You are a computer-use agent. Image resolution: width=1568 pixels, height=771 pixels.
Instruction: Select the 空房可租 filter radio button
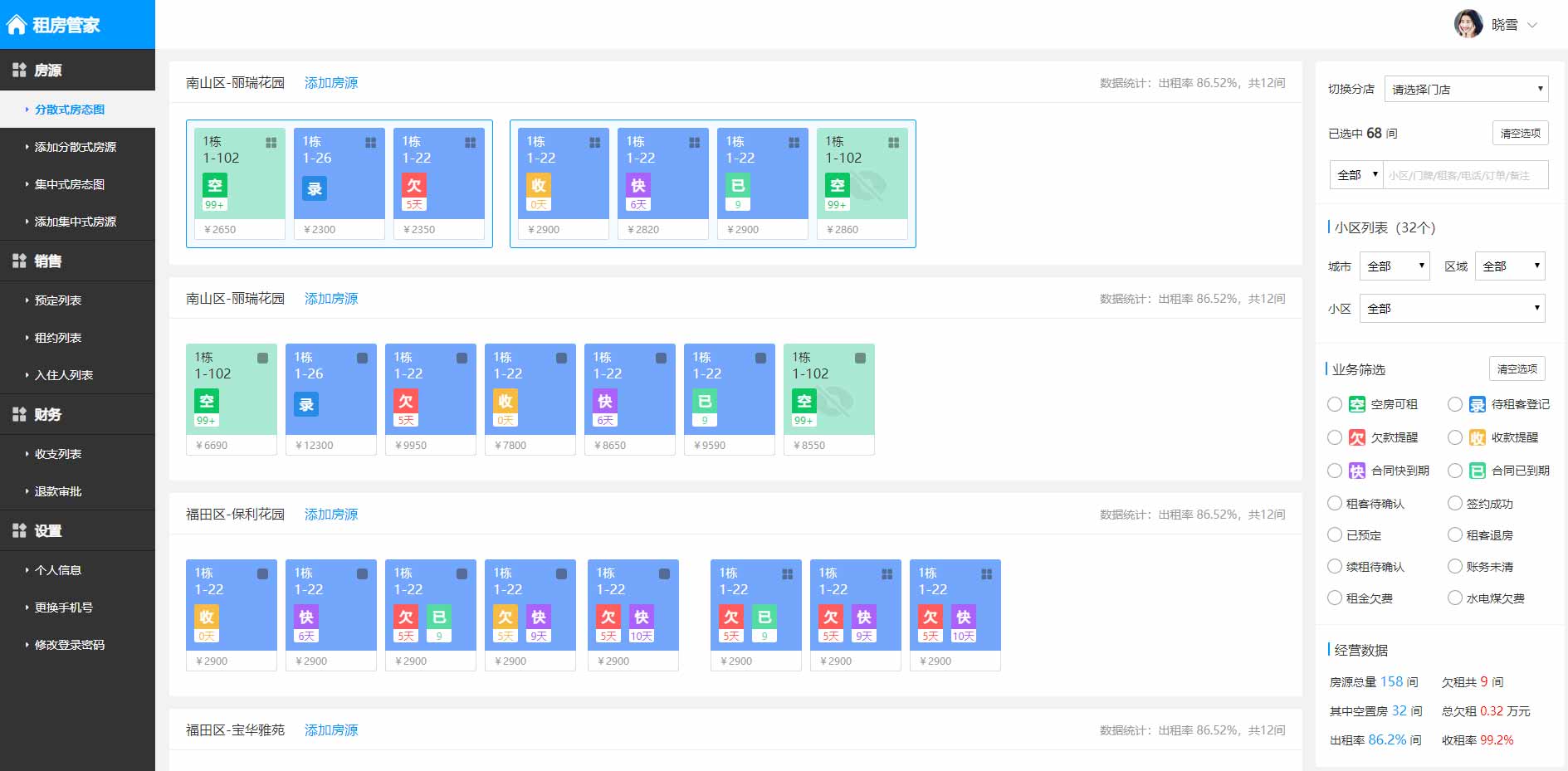[x=1335, y=404]
